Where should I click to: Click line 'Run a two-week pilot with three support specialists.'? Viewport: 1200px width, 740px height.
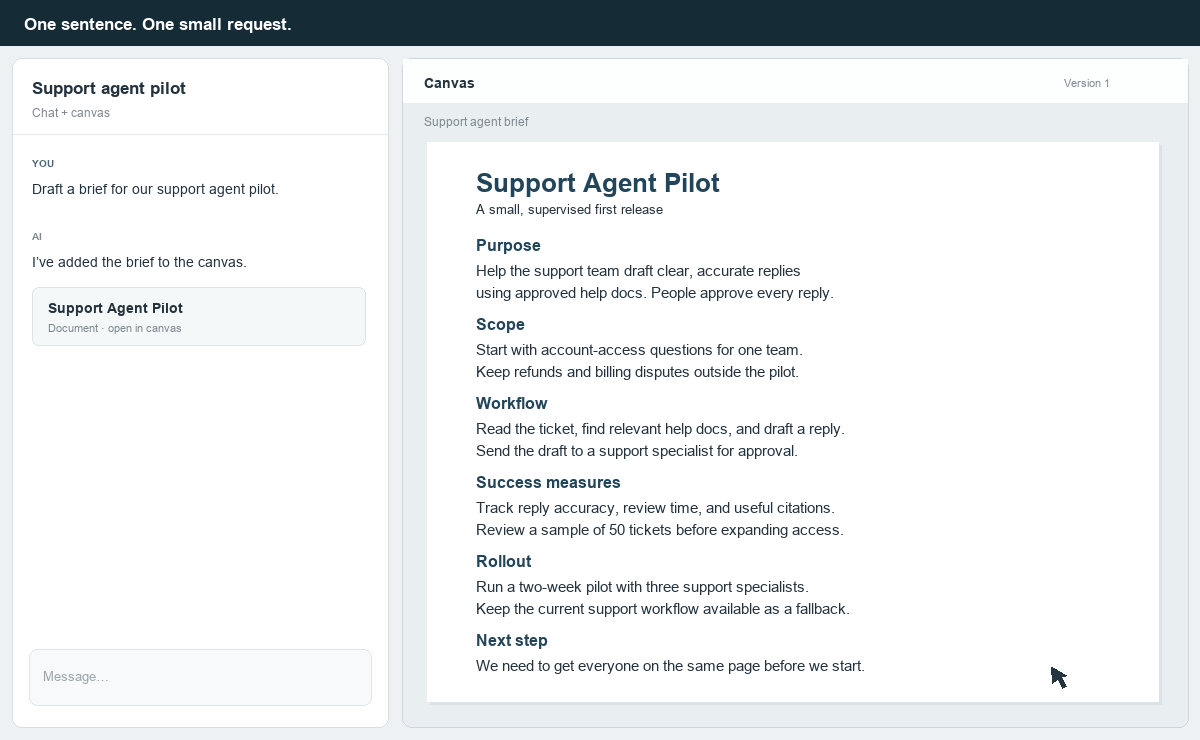(x=642, y=587)
